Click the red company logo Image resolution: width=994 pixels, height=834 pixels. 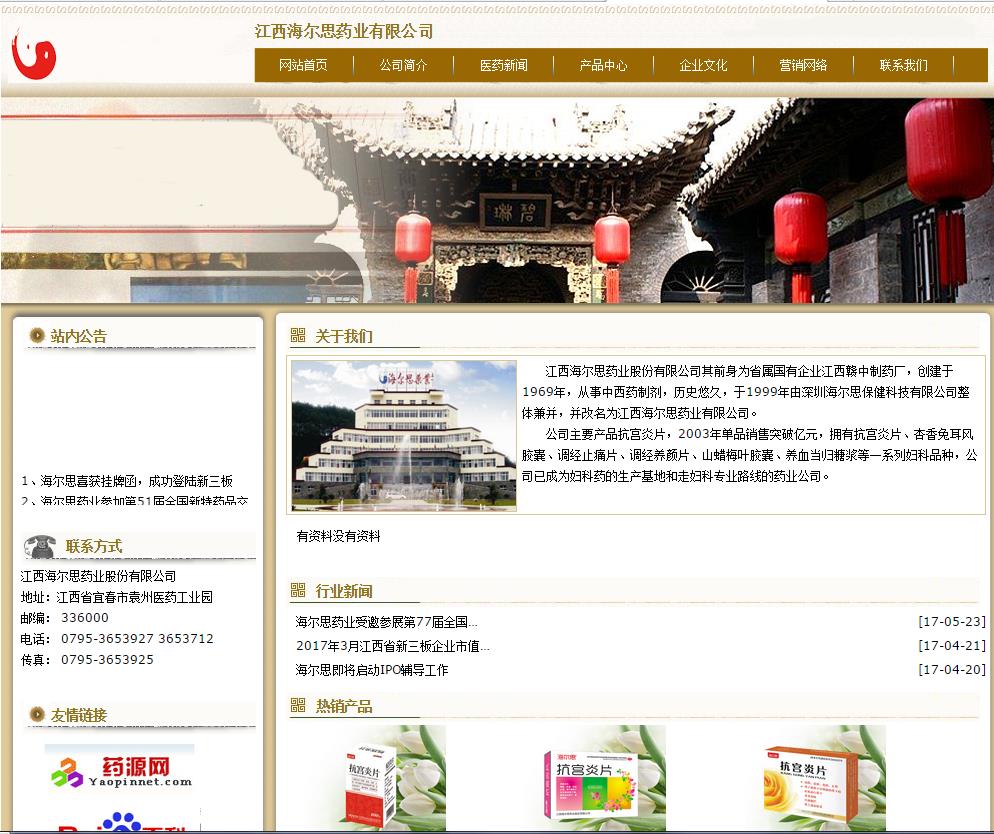[x=34, y=55]
